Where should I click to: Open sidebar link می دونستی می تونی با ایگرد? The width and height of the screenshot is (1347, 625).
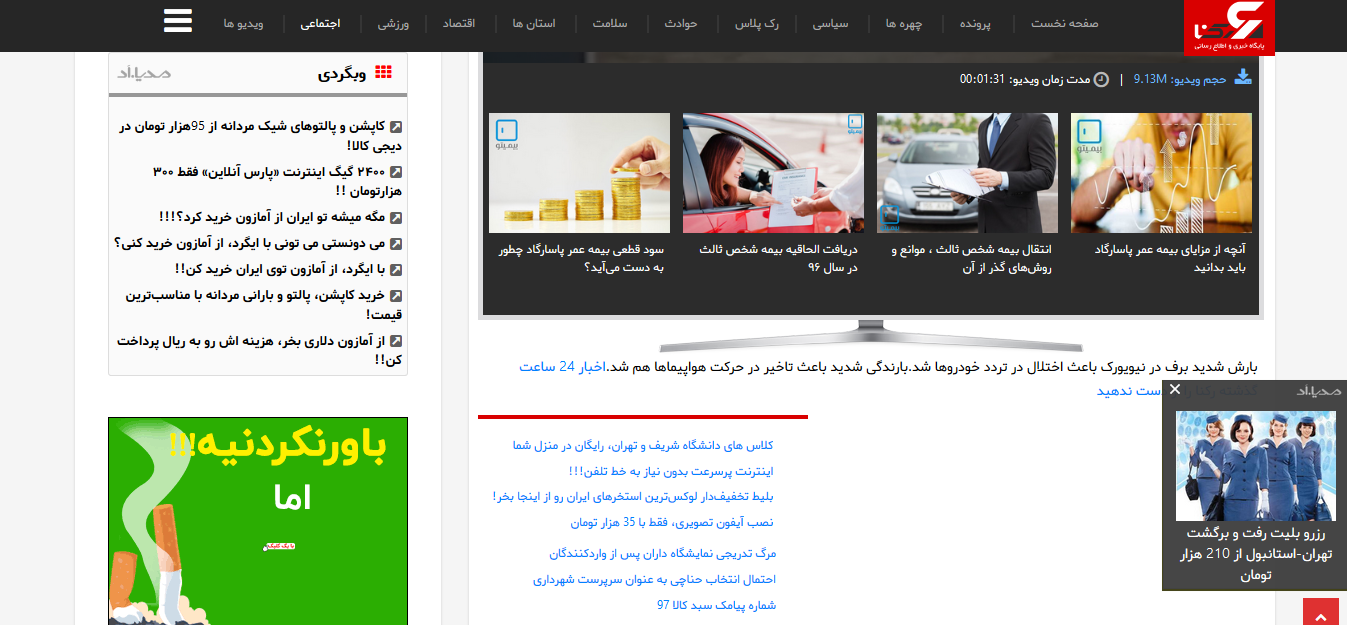click(x=250, y=243)
